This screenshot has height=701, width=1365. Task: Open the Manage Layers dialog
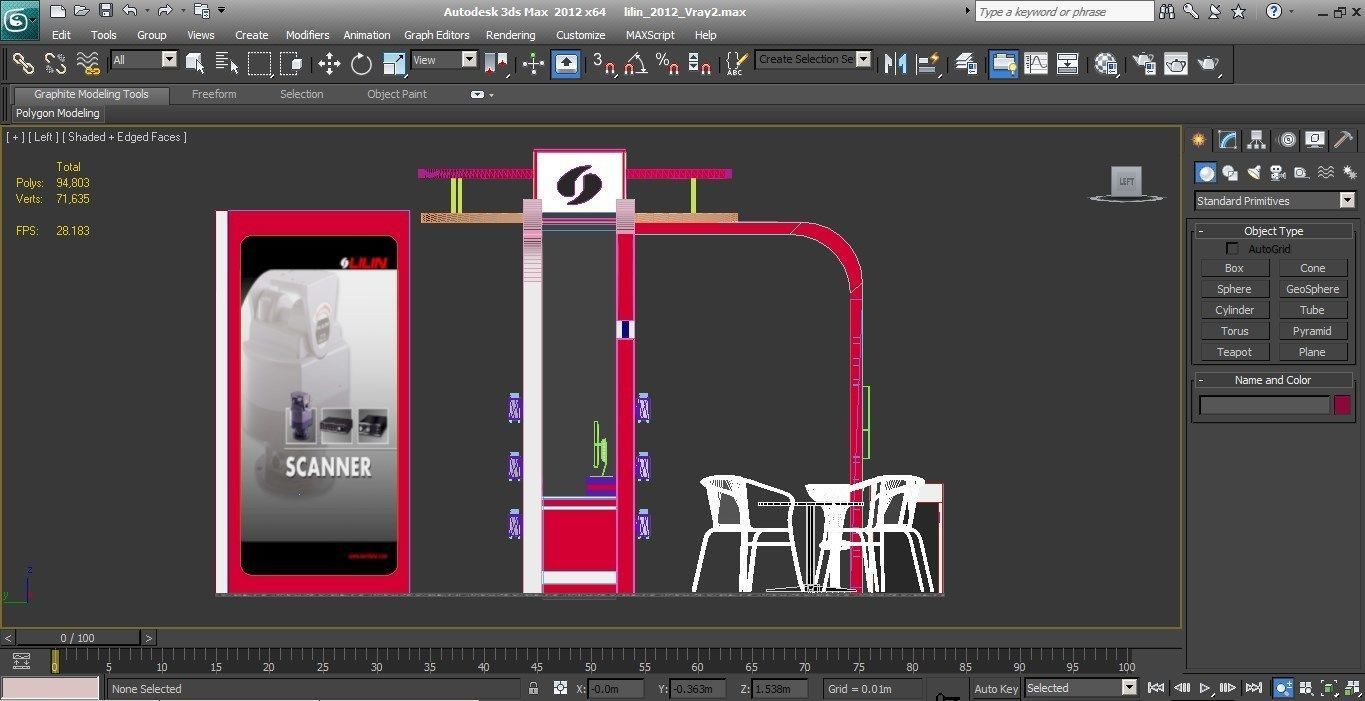(966, 63)
